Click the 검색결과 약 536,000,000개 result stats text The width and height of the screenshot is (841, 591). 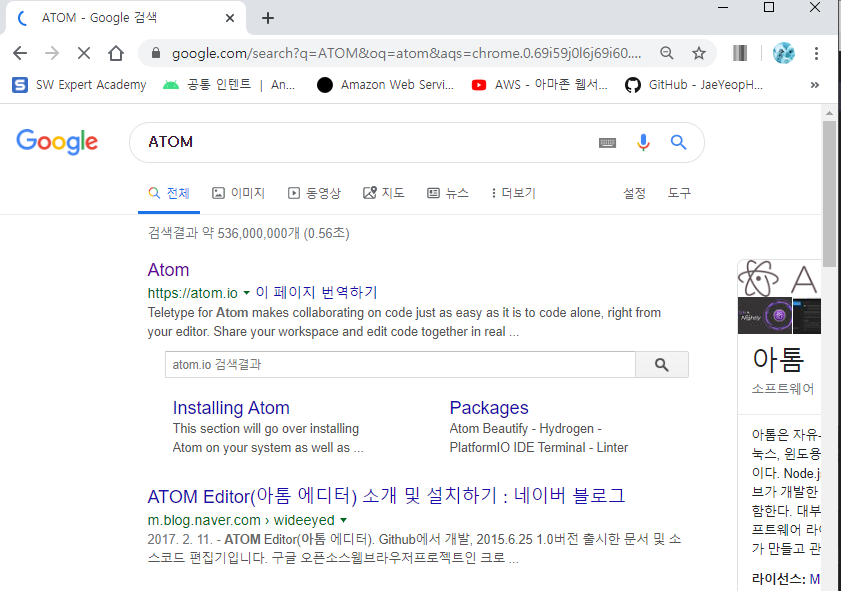click(x=248, y=233)
